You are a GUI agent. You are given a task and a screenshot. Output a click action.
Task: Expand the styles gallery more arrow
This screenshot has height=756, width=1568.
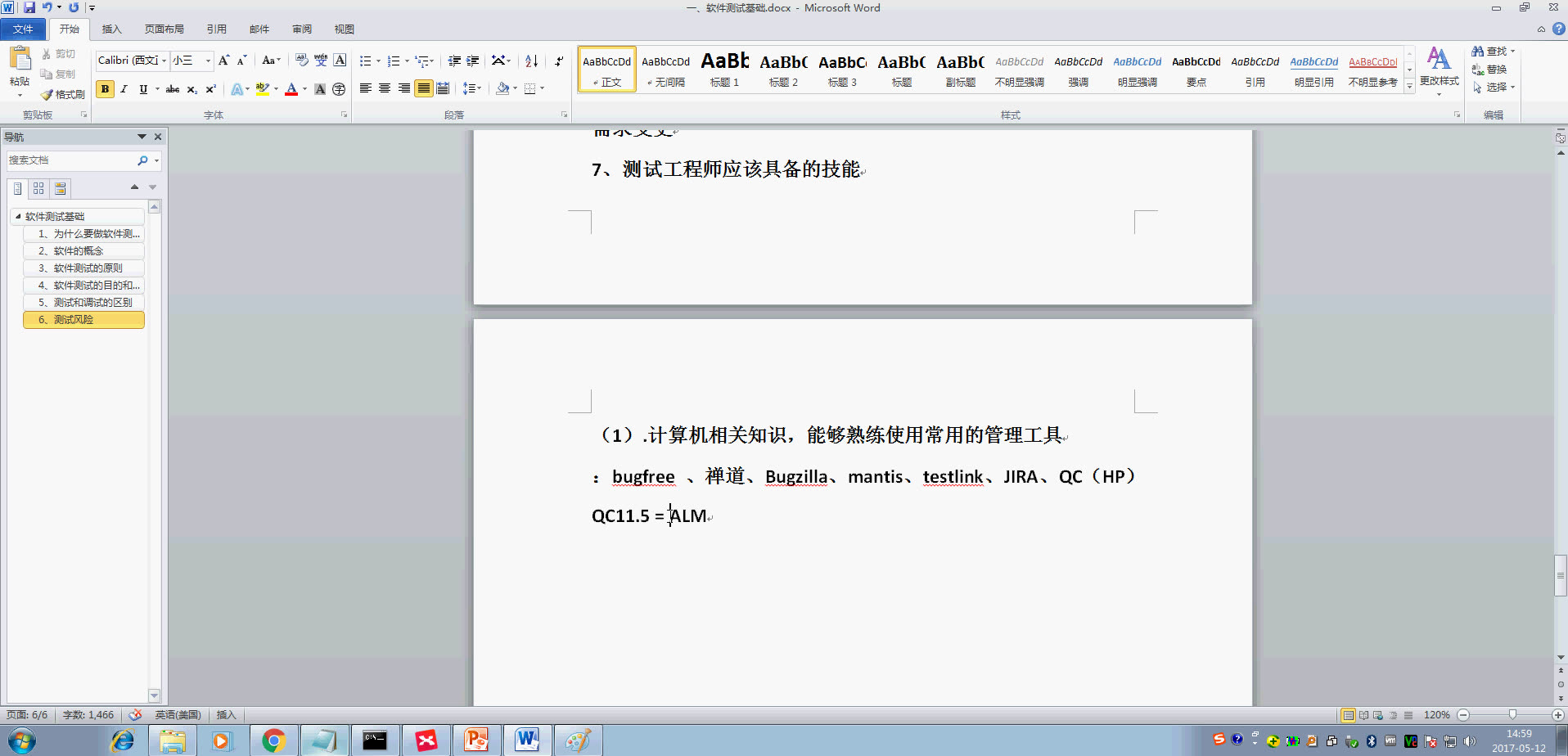pos(1409,87)
